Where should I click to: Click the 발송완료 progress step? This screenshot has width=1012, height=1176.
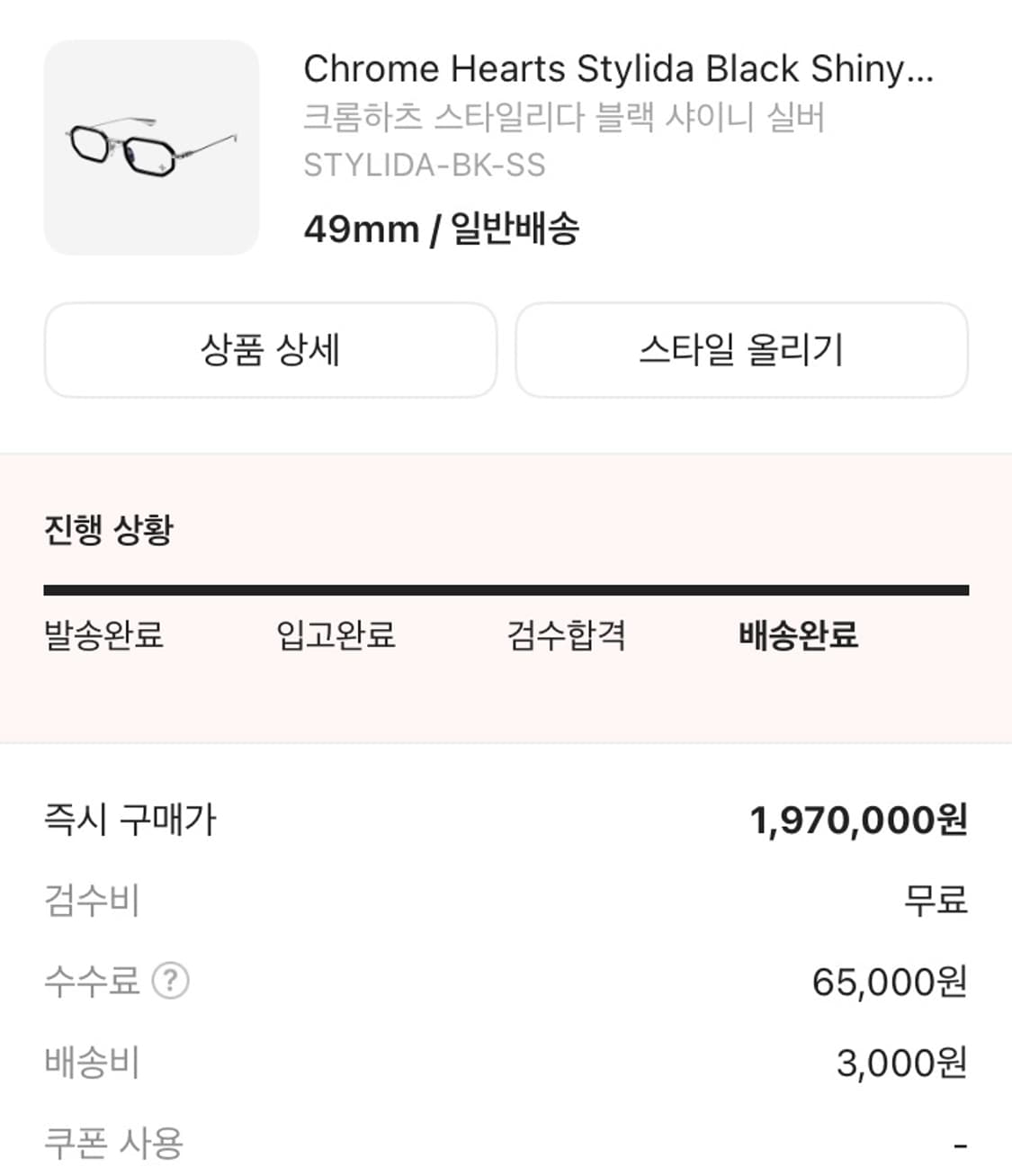point(103,635)
